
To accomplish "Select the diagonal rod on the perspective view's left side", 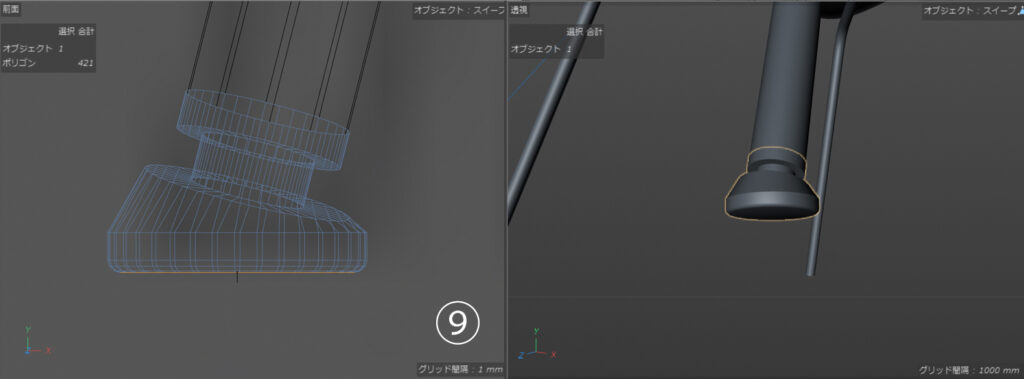I will [x=552, y=111].
